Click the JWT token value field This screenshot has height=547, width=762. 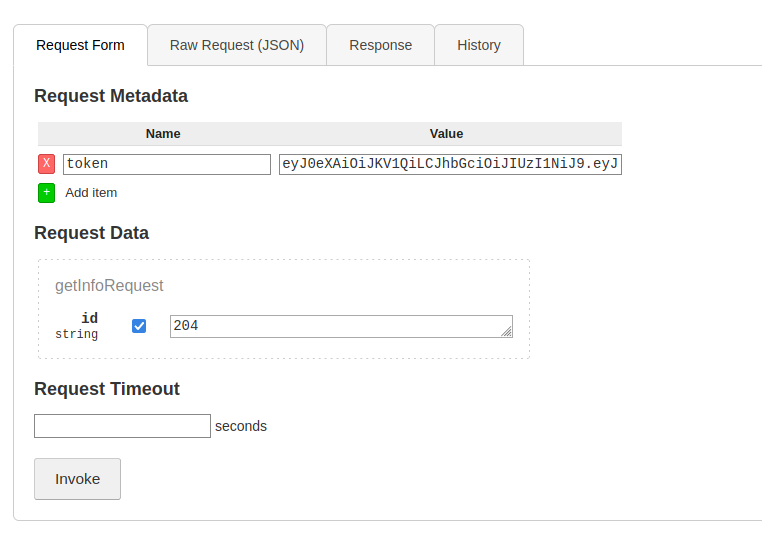(450, 164)
